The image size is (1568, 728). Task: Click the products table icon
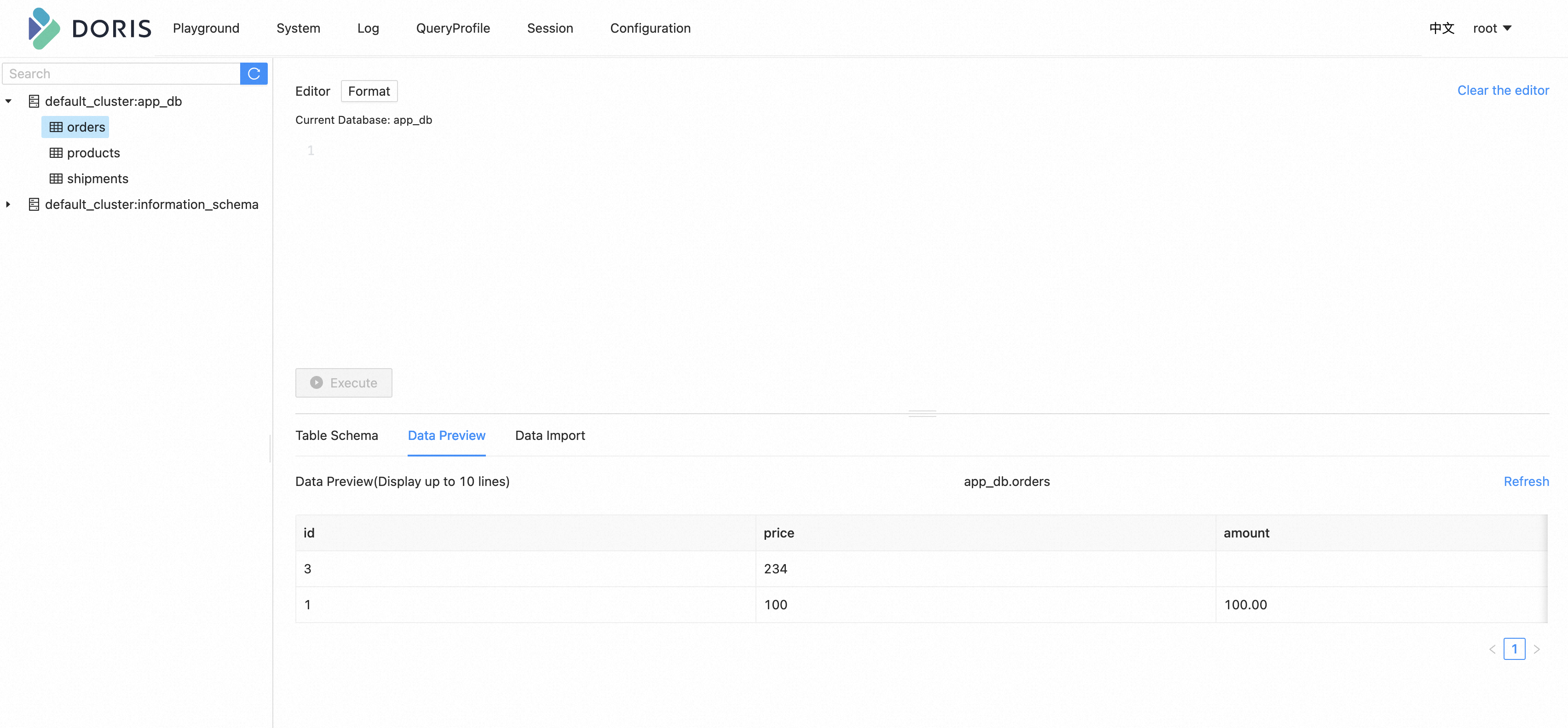56,153
